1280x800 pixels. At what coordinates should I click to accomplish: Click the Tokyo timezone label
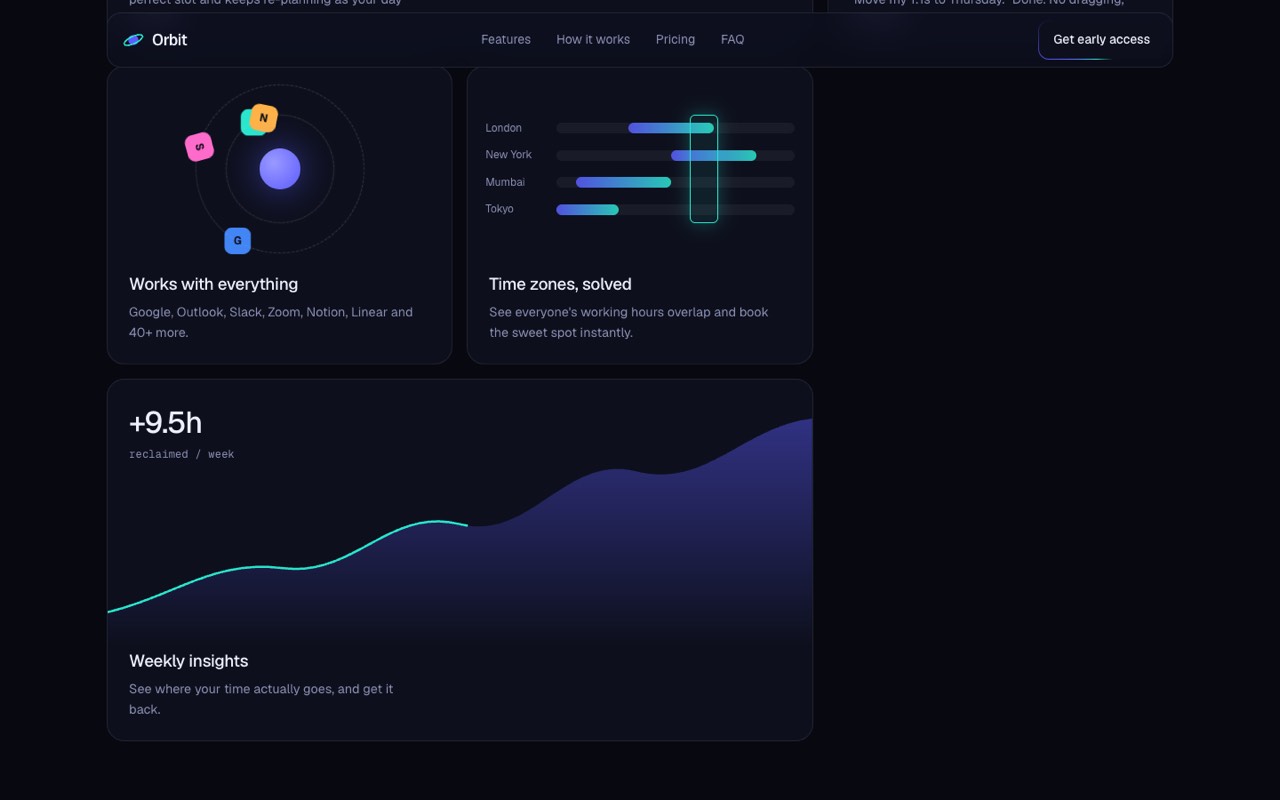point(499,209)
